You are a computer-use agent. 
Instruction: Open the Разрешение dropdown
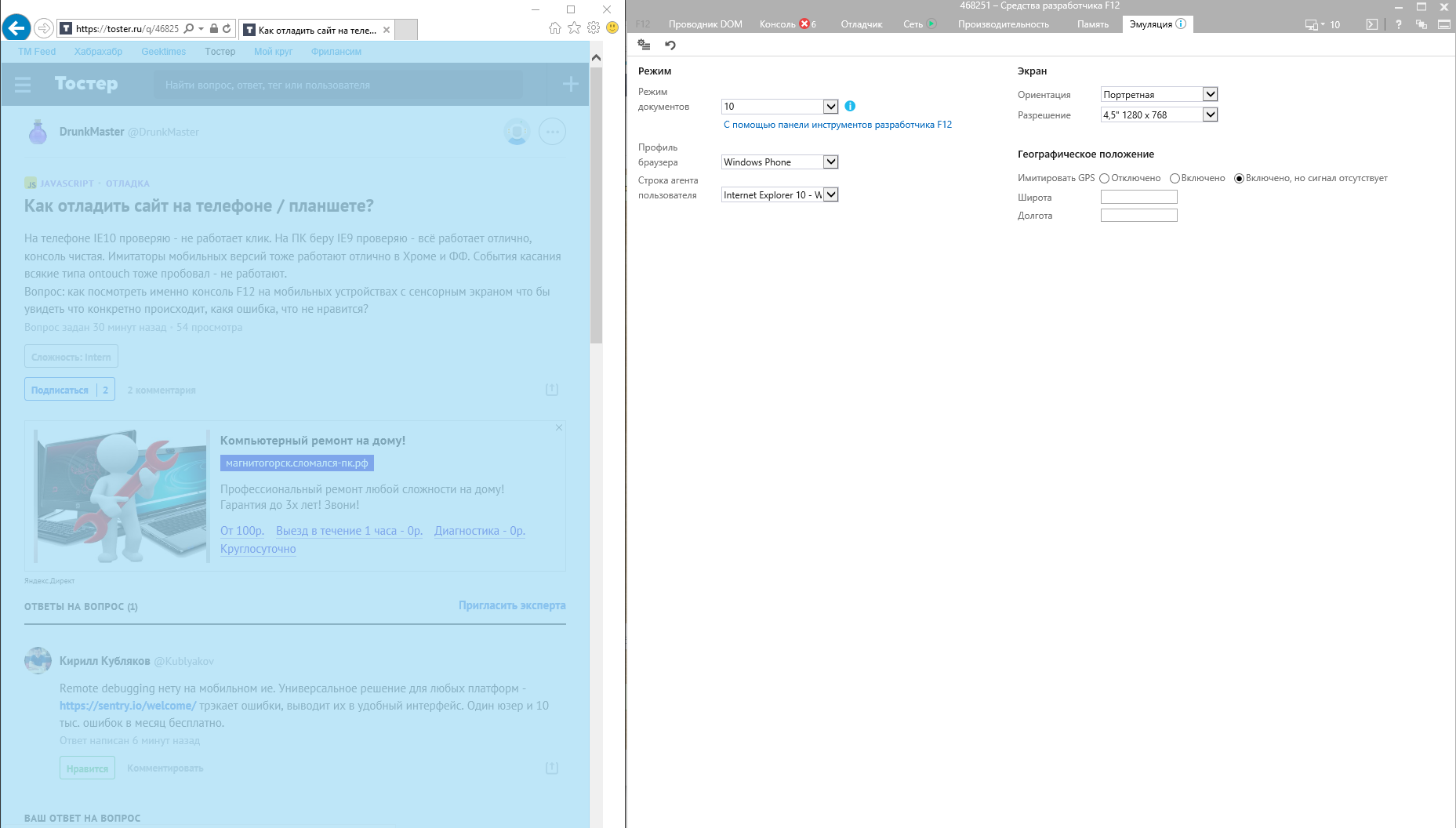(x=1159, y=114)
